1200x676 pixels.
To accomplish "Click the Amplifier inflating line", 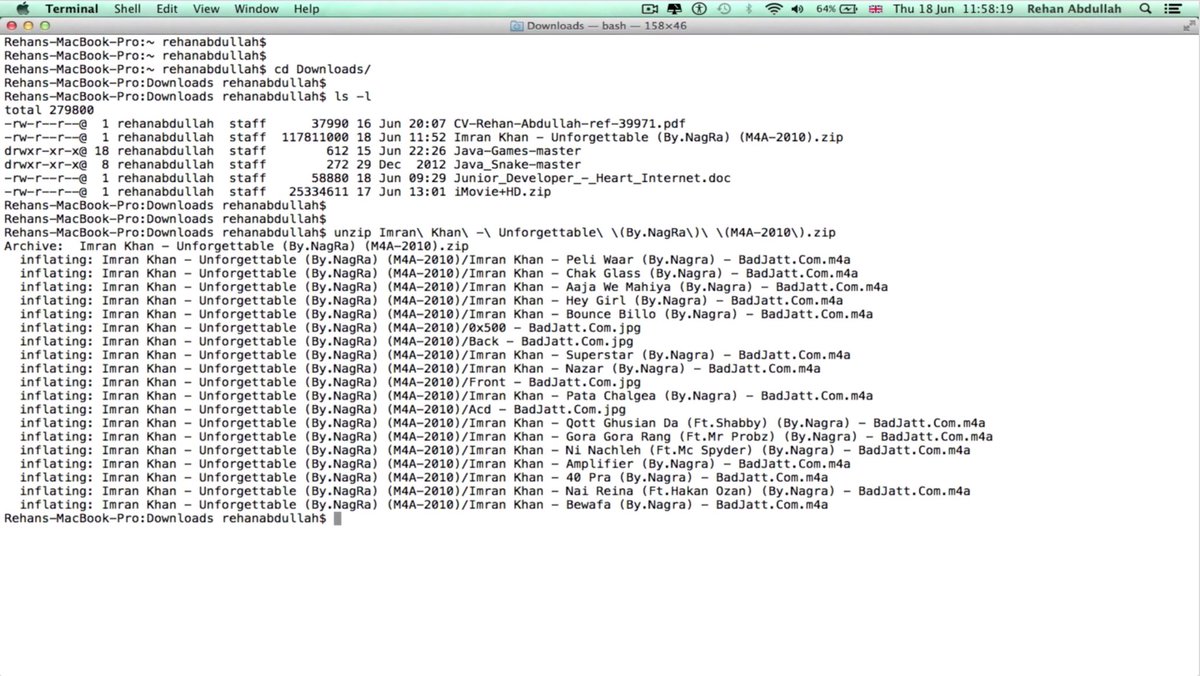I will tap(435, 464).
